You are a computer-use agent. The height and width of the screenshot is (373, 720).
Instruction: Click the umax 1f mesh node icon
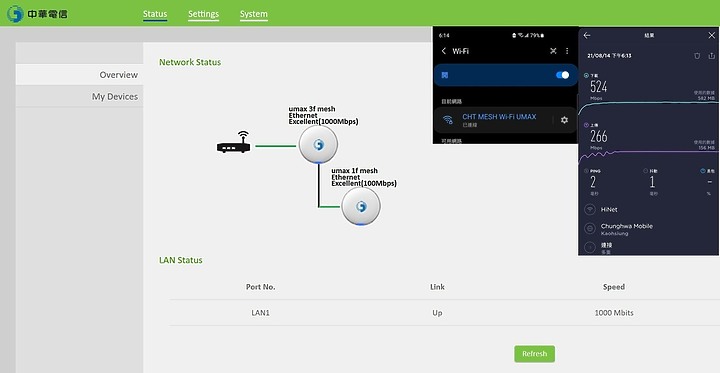click(x=361, y=206)
